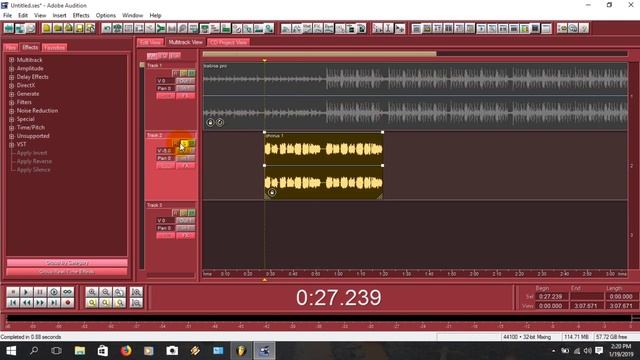Expand the VST category
Image resolution: width=640 pixels, height=360 pixels.
(x=11, y=144)
